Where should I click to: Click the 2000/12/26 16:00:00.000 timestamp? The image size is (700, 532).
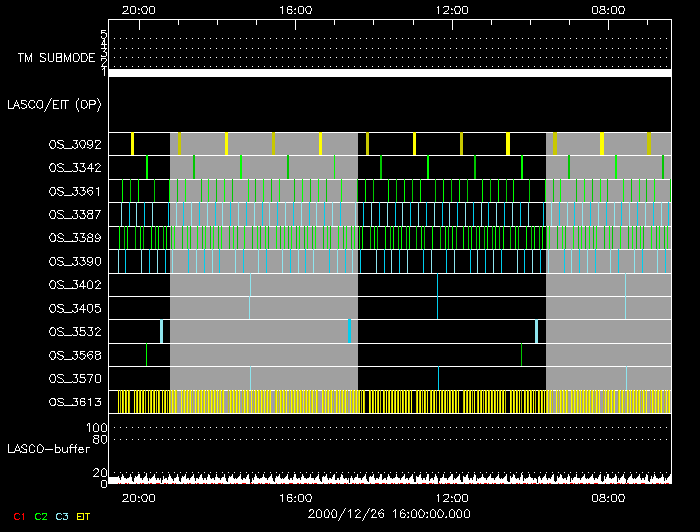[x=389, y=513]
